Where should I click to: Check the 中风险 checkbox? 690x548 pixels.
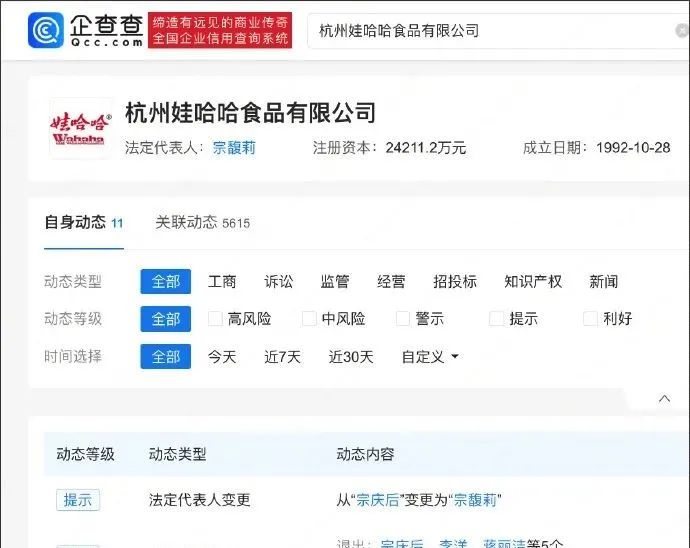pyautogui.click(x=309, y=318)
